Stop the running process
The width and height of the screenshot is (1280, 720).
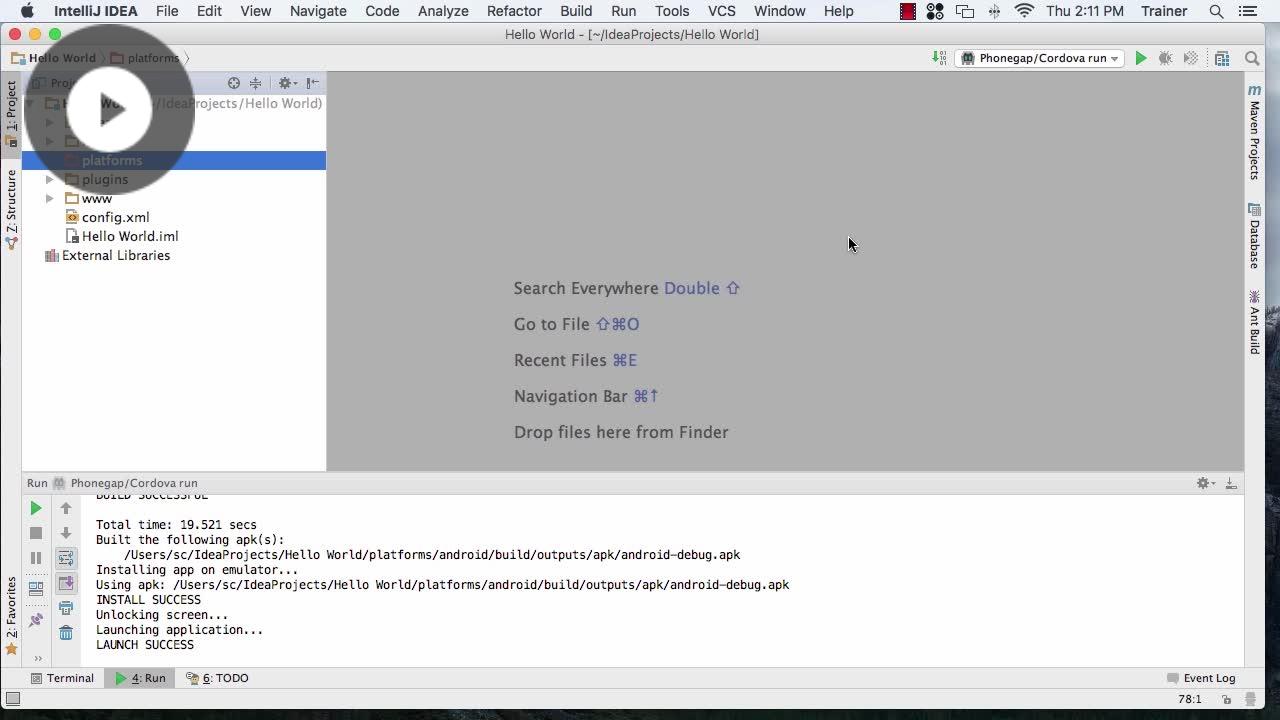pos(35,533)
